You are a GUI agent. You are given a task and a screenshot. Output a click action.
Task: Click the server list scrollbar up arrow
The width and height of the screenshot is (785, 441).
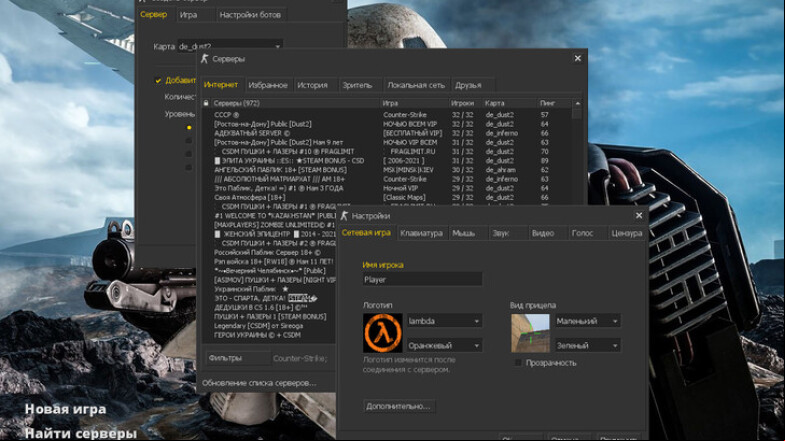click(x=577, y=103)
